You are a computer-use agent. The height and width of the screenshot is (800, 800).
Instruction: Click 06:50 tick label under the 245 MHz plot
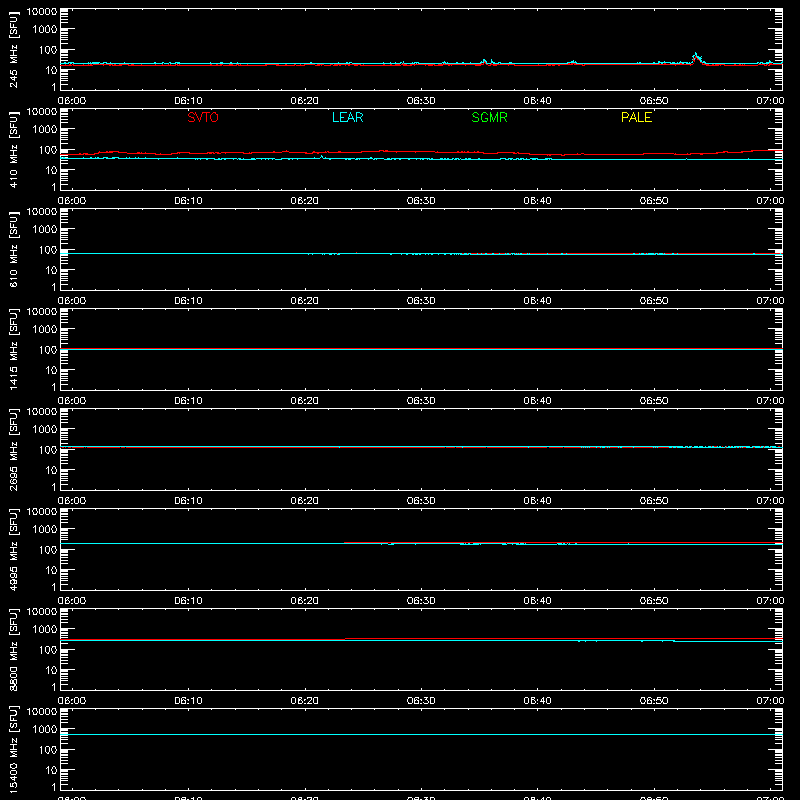654,101
